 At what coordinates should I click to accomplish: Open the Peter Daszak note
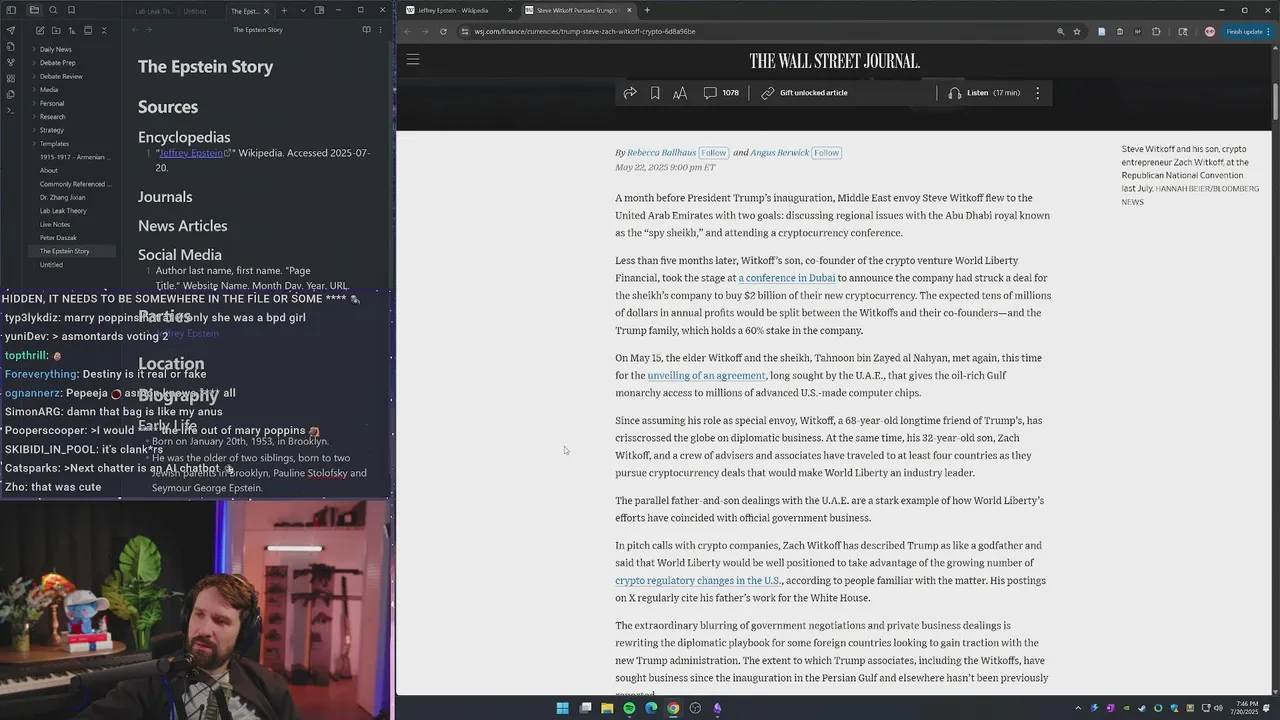click(x=58, y=238)
